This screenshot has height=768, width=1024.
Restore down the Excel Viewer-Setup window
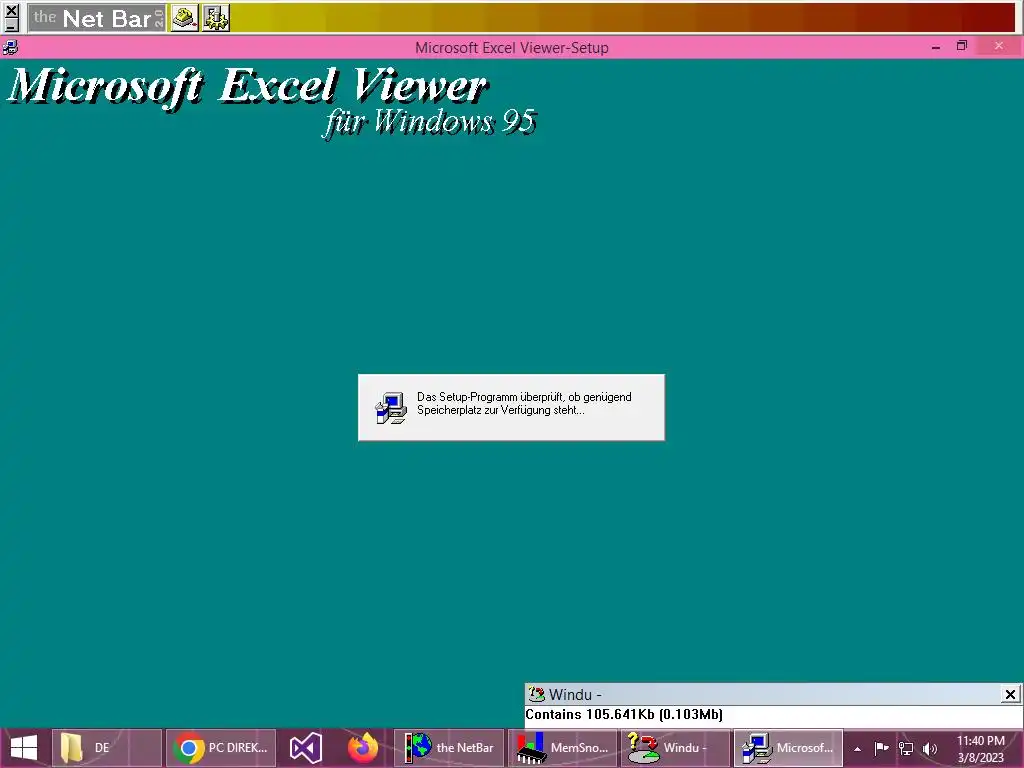(962, 46)
